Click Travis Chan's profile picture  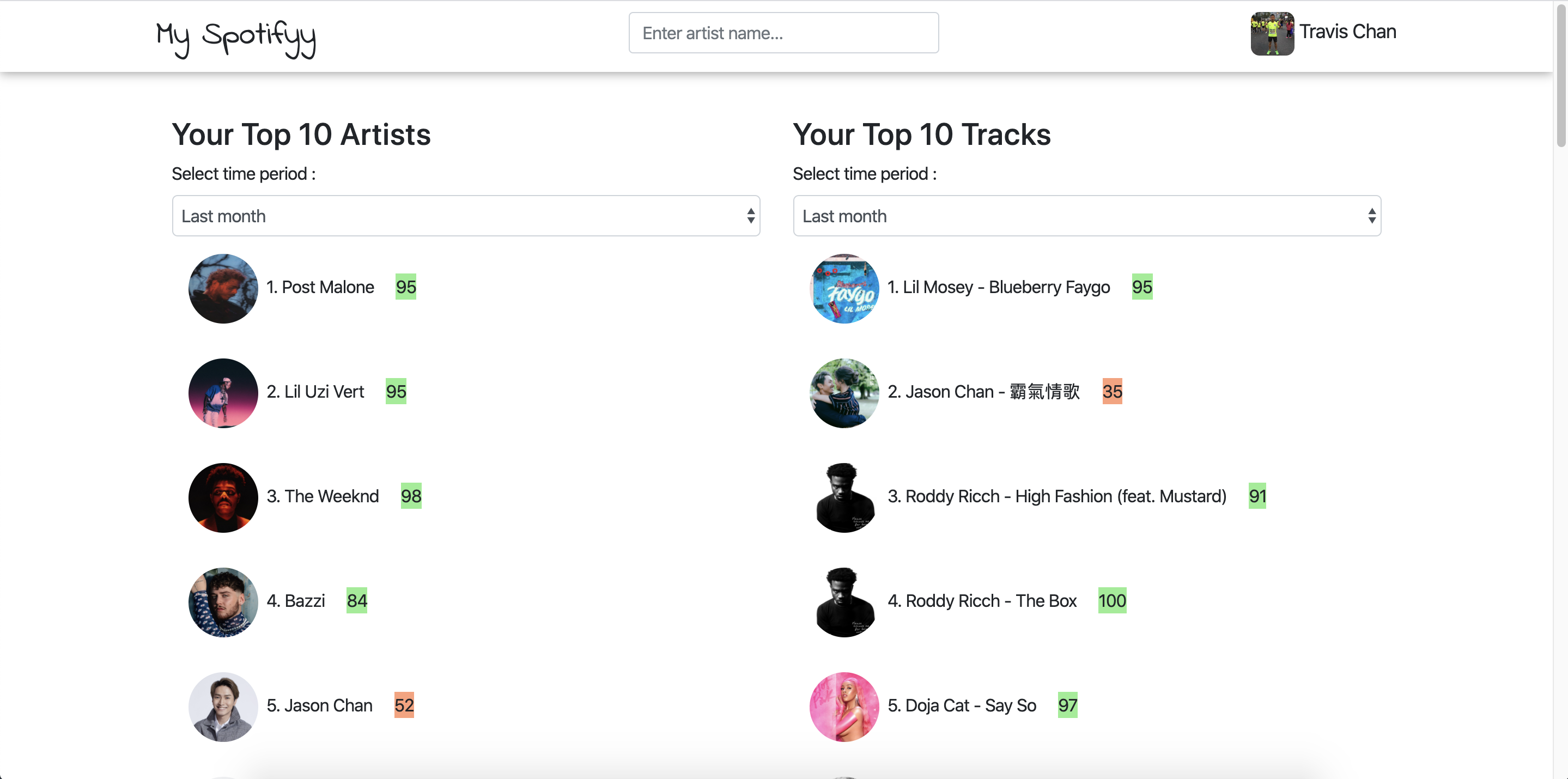1272,33
